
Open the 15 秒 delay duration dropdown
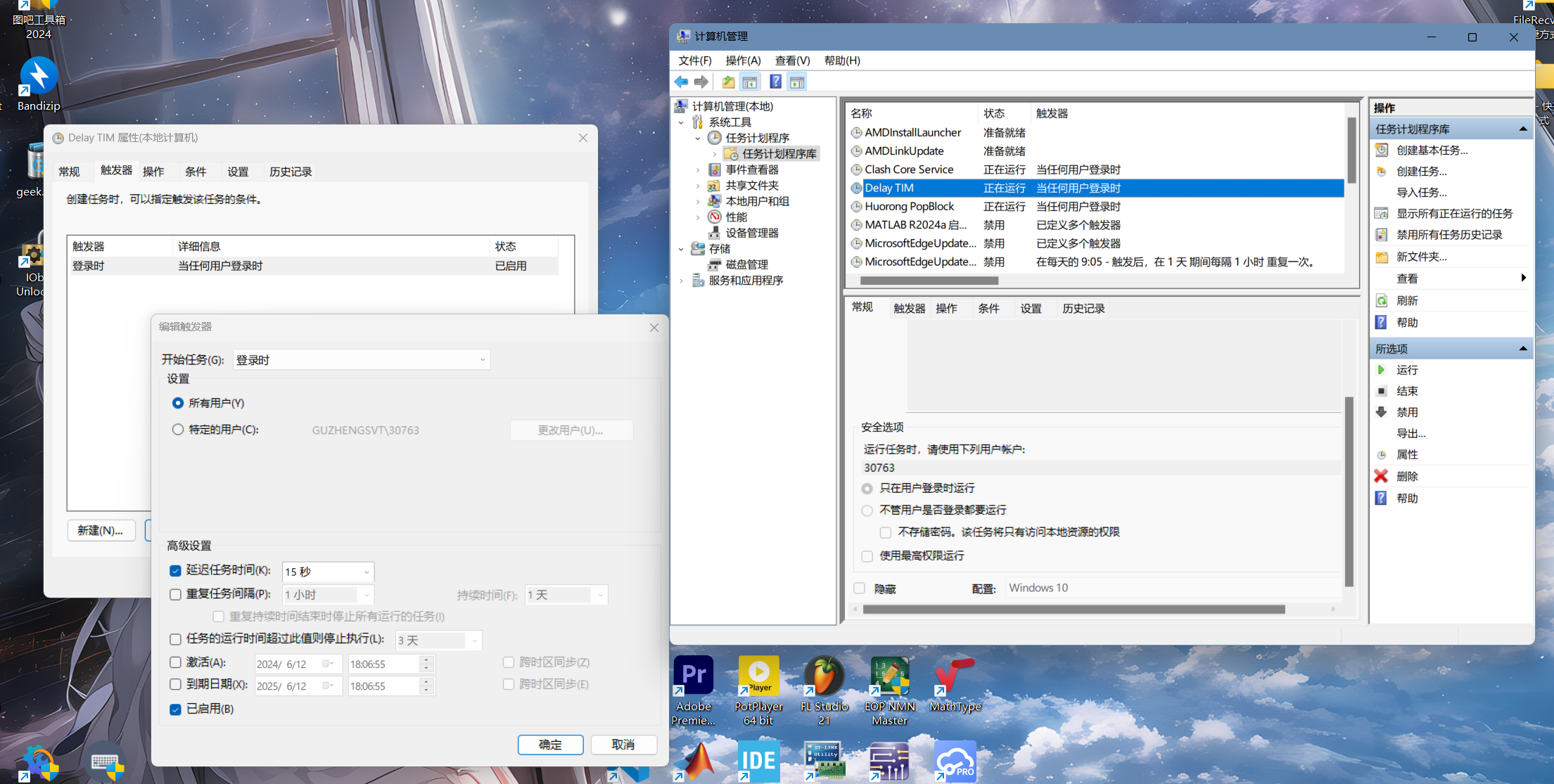coord(367,572)
